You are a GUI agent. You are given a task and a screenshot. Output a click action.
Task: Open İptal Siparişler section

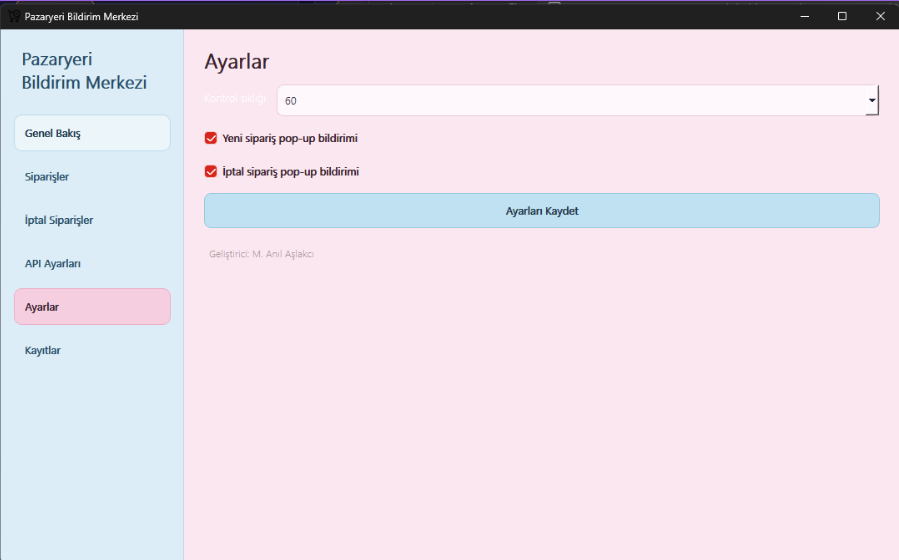[92, 220]
